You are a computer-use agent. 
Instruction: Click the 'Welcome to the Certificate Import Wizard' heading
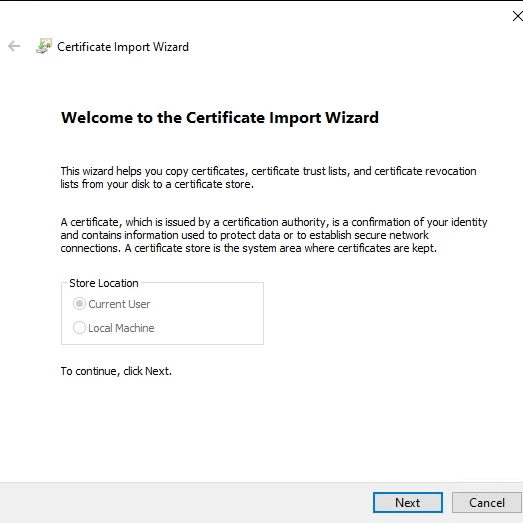coord(220,118)
